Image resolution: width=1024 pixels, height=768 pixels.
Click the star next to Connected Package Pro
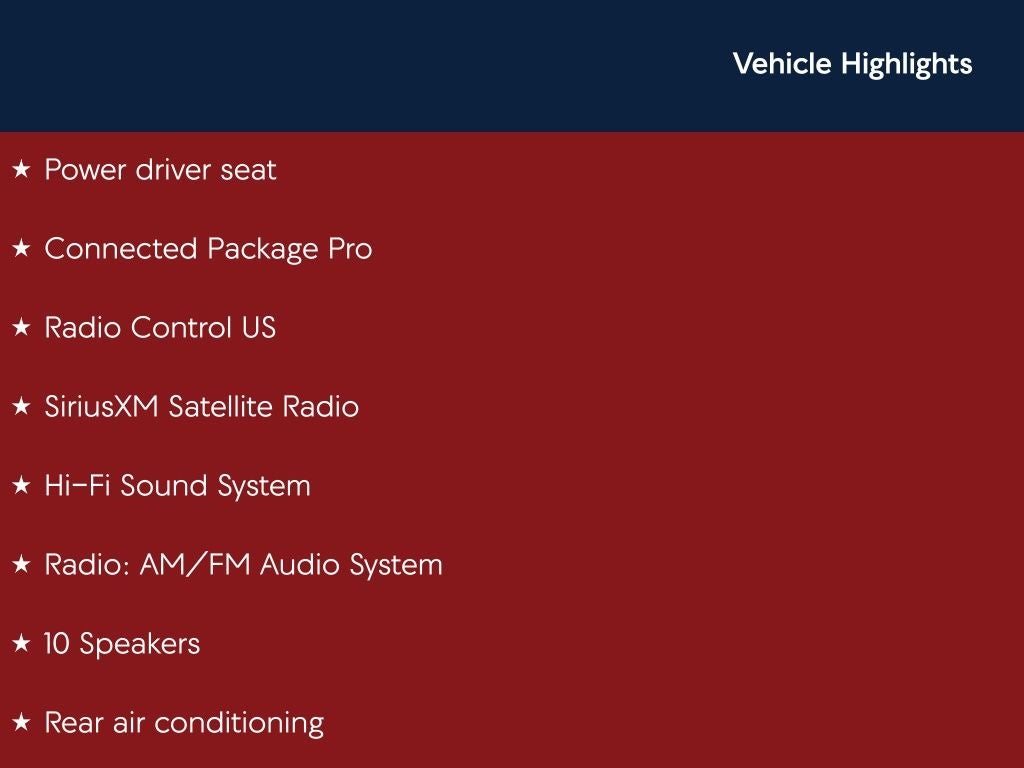click(21, 250)
